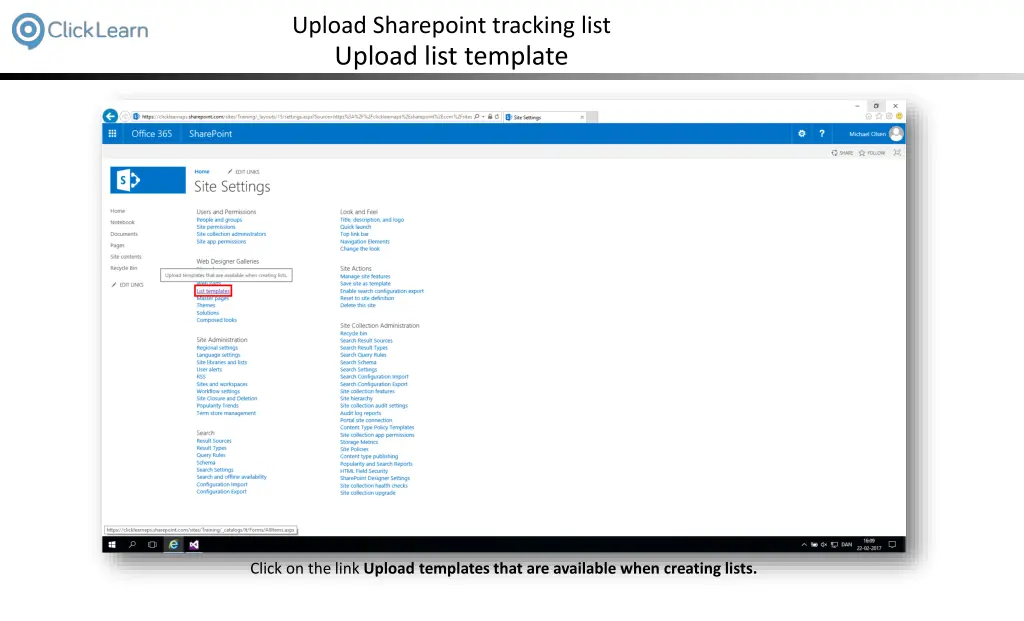Click the taskbar search magnifier
Image resolution: width=1024 pixels, height=621 pixels.
pos(132,545)
